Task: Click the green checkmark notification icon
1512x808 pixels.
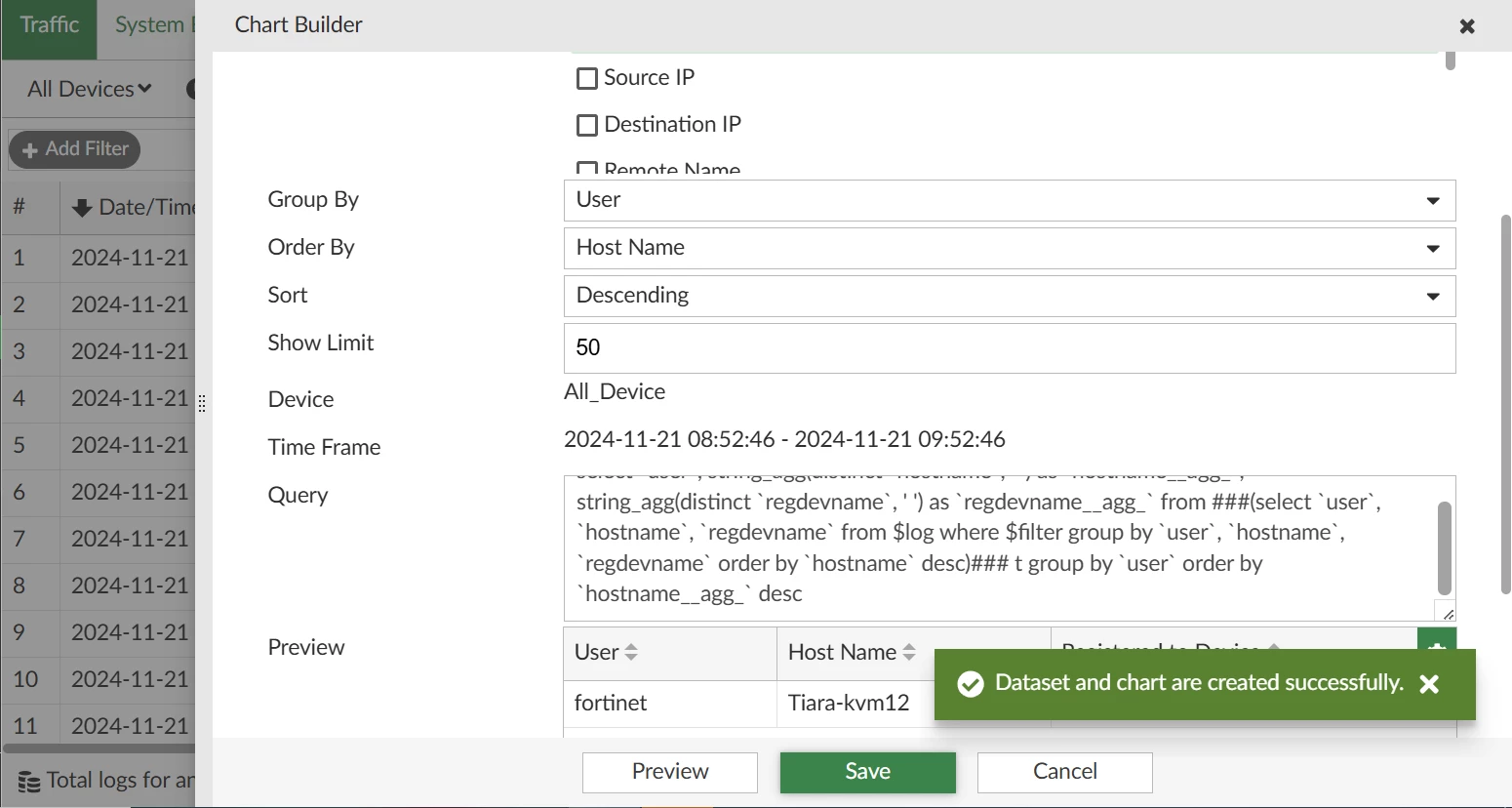Action: (x=970, y=684)
